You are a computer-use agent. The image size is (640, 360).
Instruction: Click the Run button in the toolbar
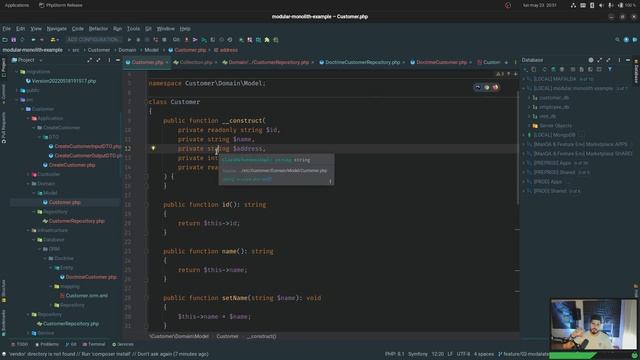(x=129, y=40)
